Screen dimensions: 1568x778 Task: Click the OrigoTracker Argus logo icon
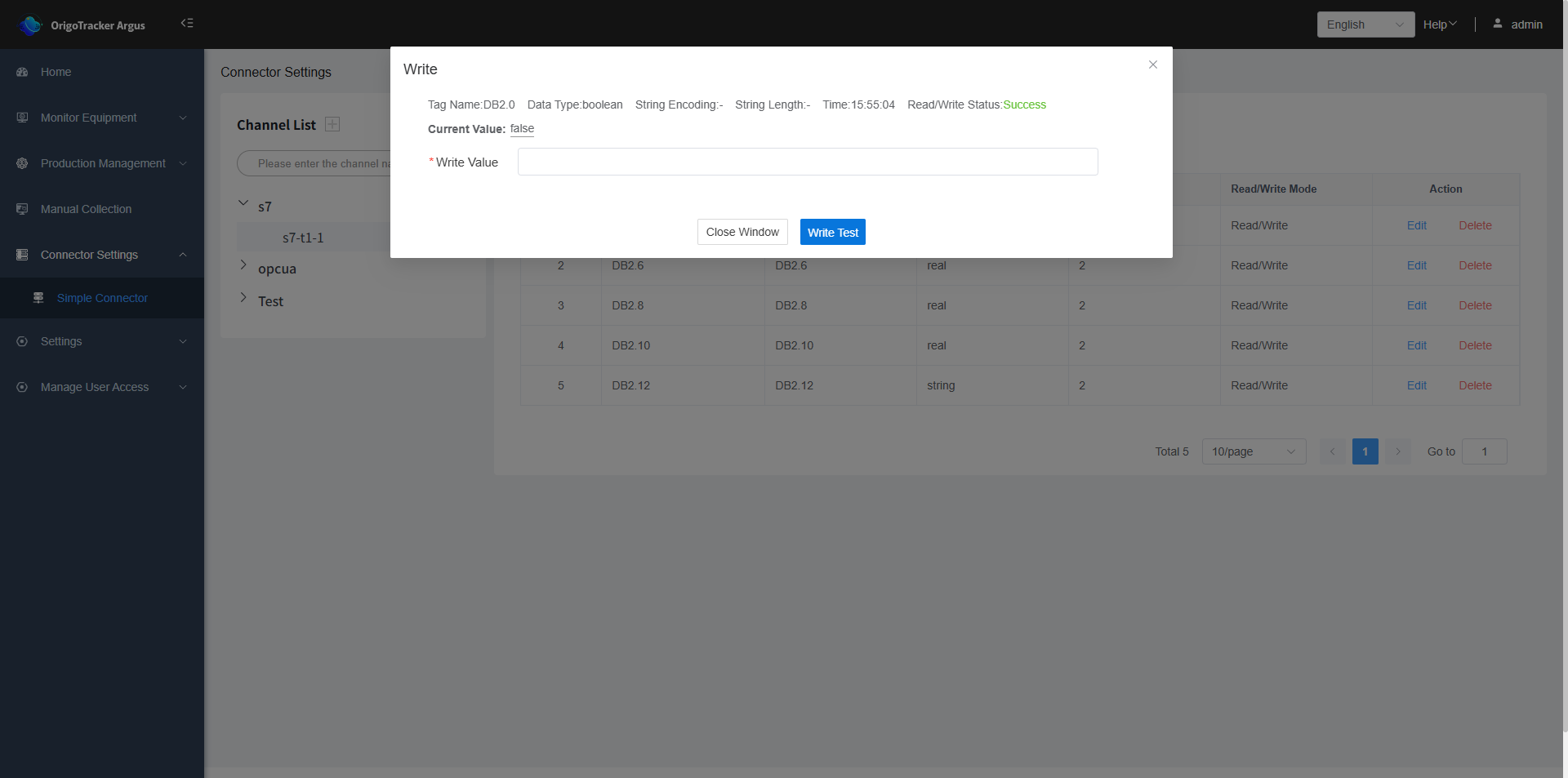[30, 25]
